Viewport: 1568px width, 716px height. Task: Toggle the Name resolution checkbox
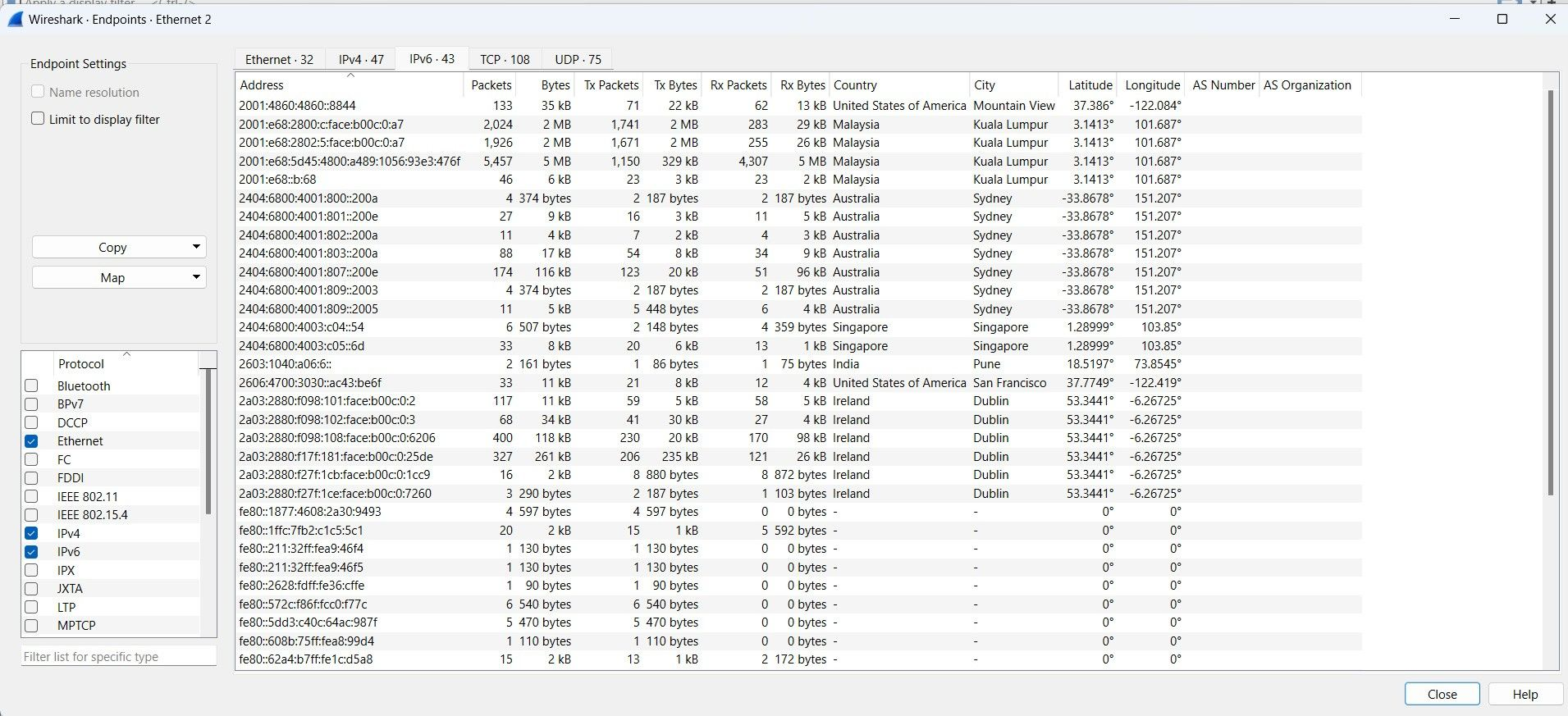pyautogui.click(x=38, y=92)
